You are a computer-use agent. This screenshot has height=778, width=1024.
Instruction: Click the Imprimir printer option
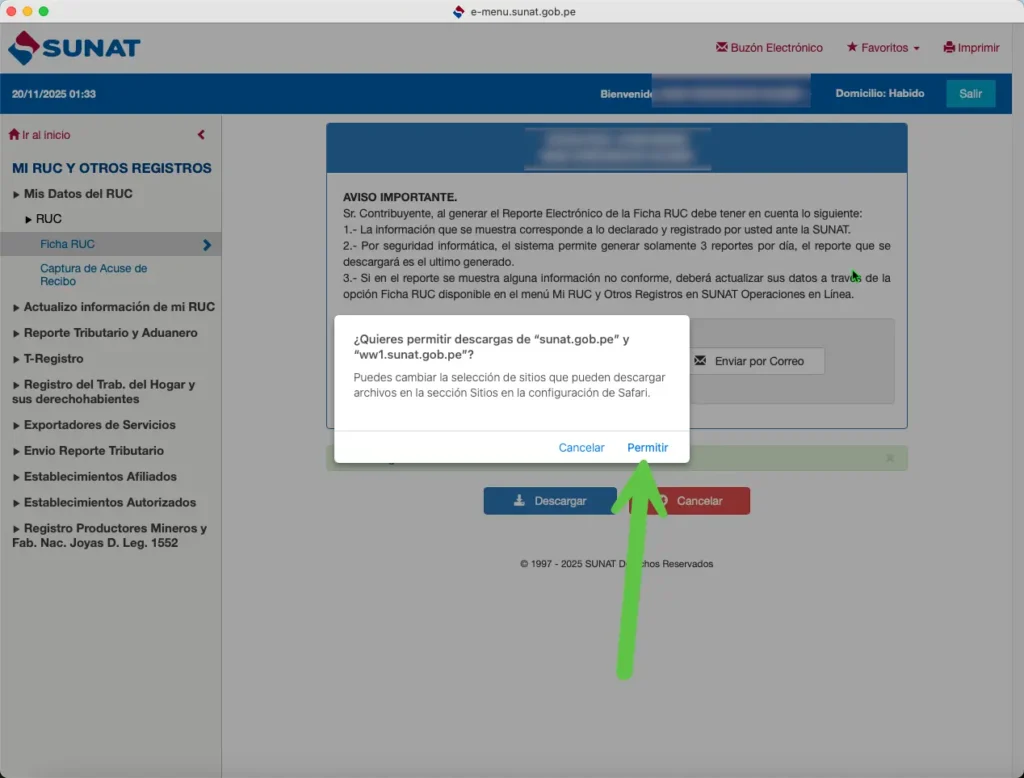(x=970, y=48)
